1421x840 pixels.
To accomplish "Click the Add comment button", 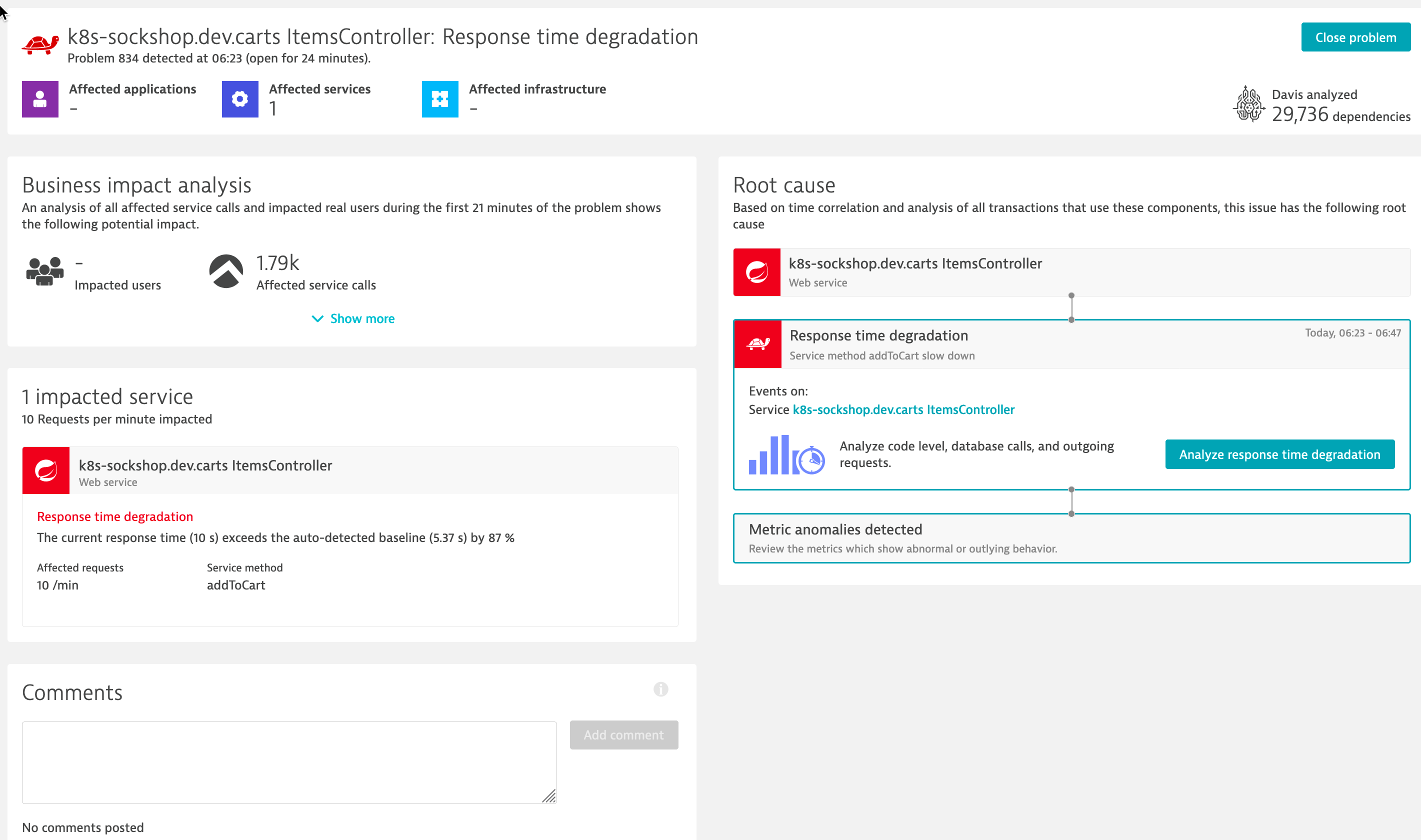I will [x=623, y=734].
